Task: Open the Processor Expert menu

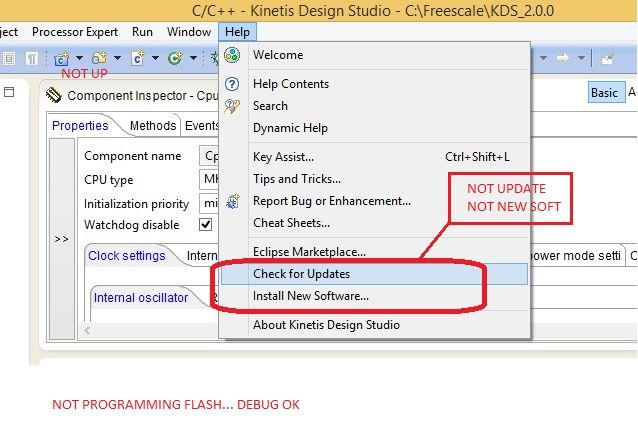Action: tap(75, 32)
